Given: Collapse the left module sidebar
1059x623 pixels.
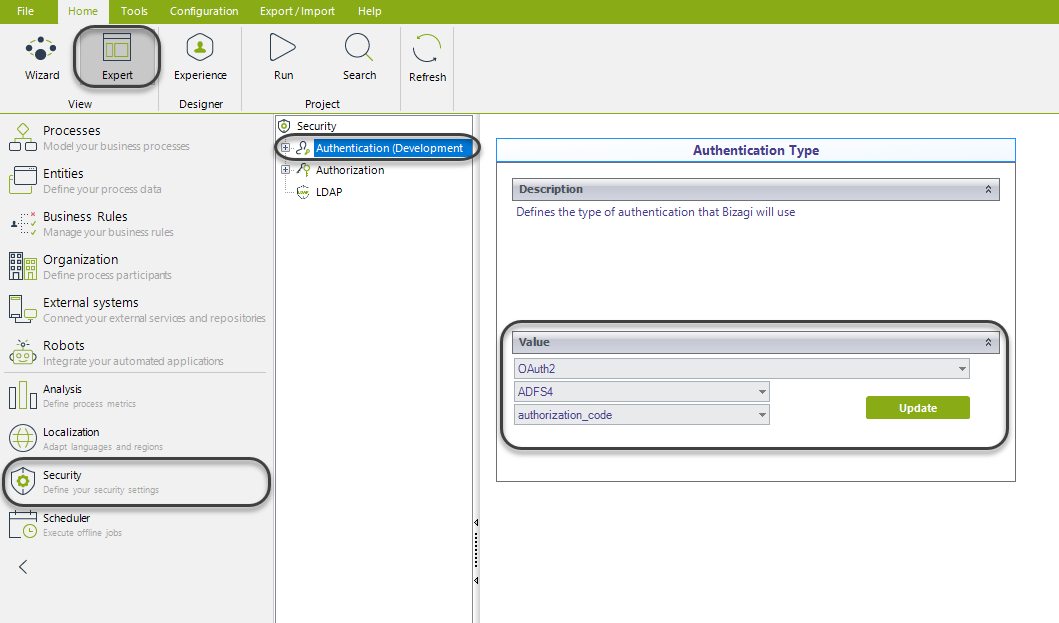Looking at the screenshot, I should [23, 567].
